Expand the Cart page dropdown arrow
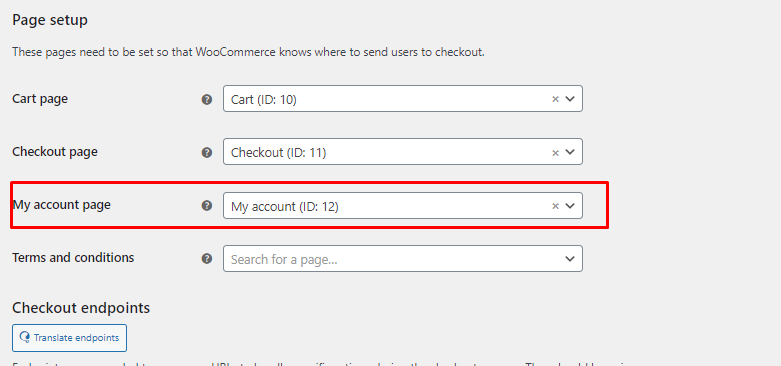Screen dimensions: 781x366 (x=570, y=99)
